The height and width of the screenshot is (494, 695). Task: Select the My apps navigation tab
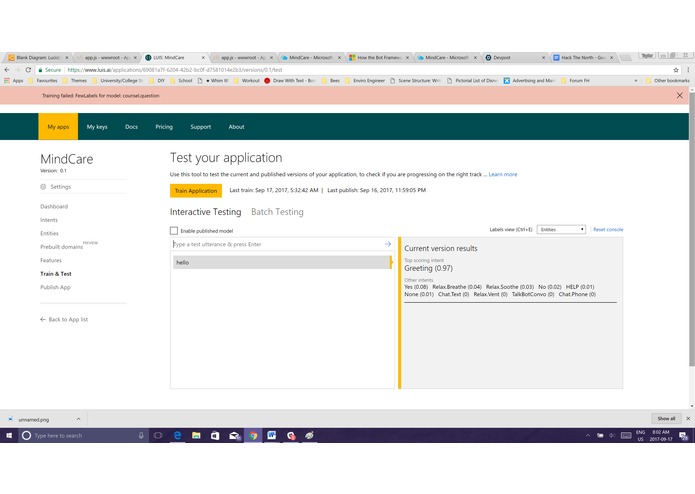58,127
